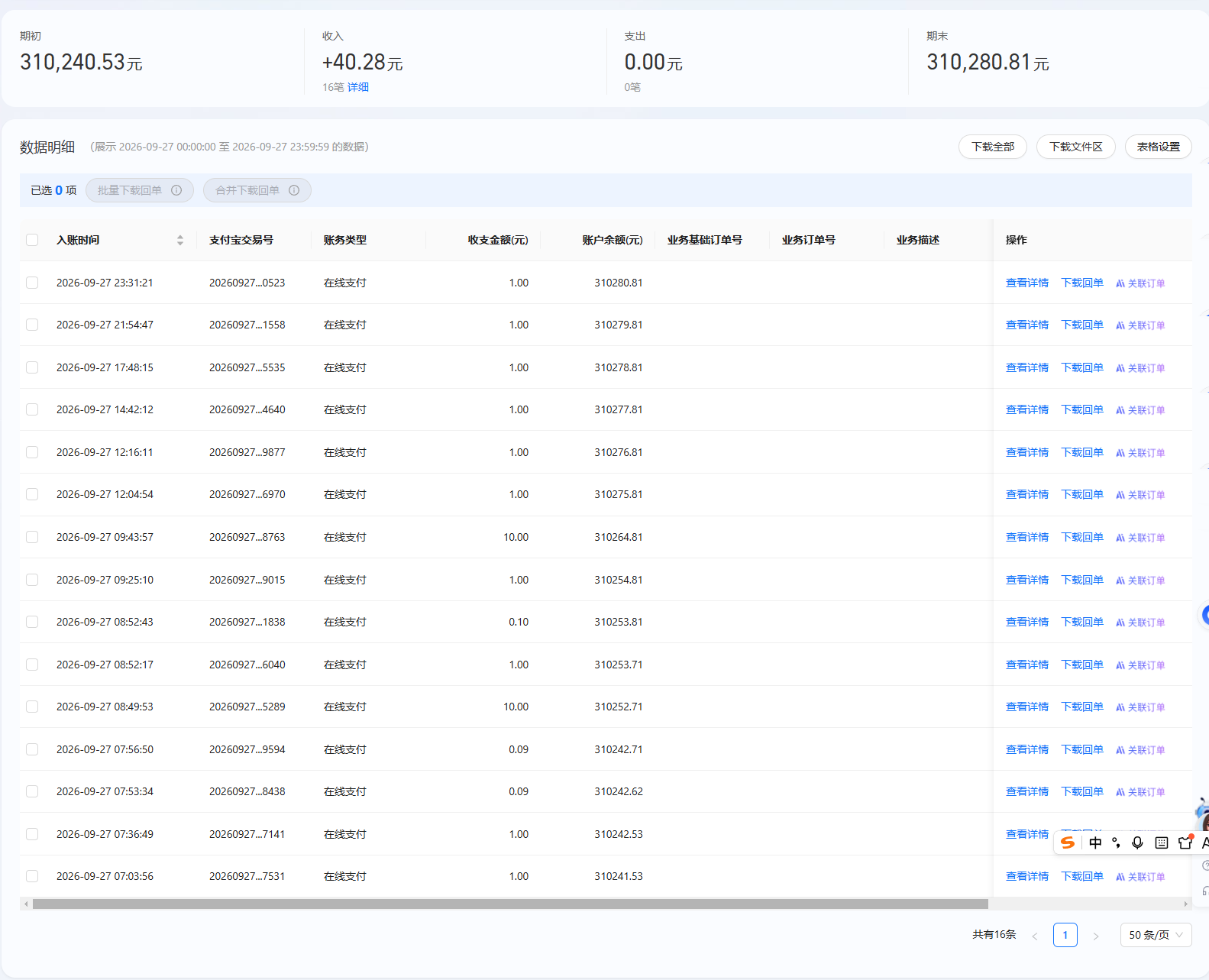Check the row dated 2026-09-27 07:03:56
The image size is (1209, 980).
tap(32, 876)
